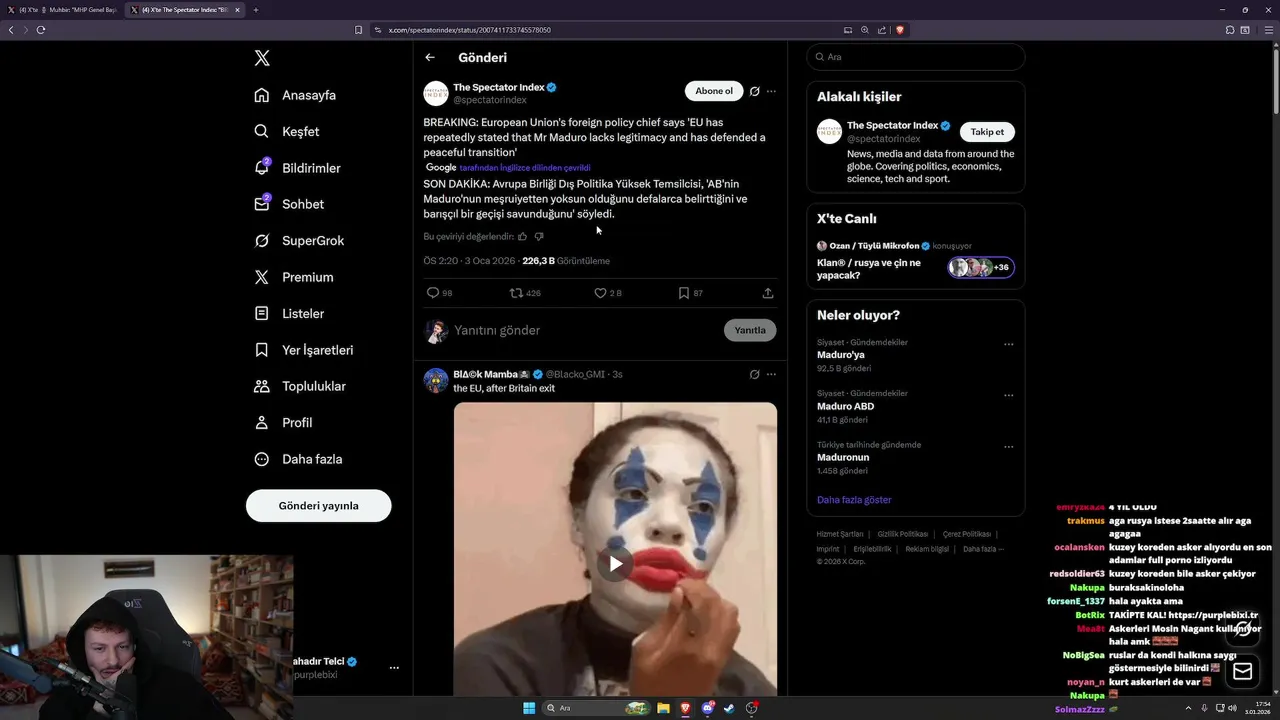Image resolution: width=1280 pixels, height=720 pixels.
Task: Click the Yanıtla reply button
Action: [750, 330]
